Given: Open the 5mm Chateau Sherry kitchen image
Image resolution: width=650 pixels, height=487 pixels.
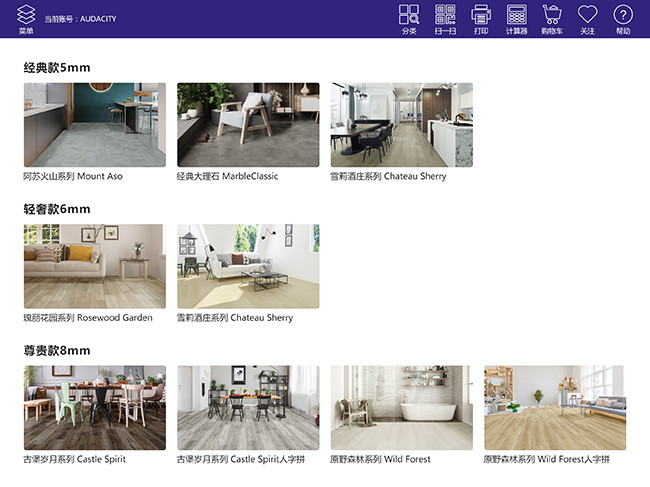Looking at the screenshot, I should coord(402,125).
